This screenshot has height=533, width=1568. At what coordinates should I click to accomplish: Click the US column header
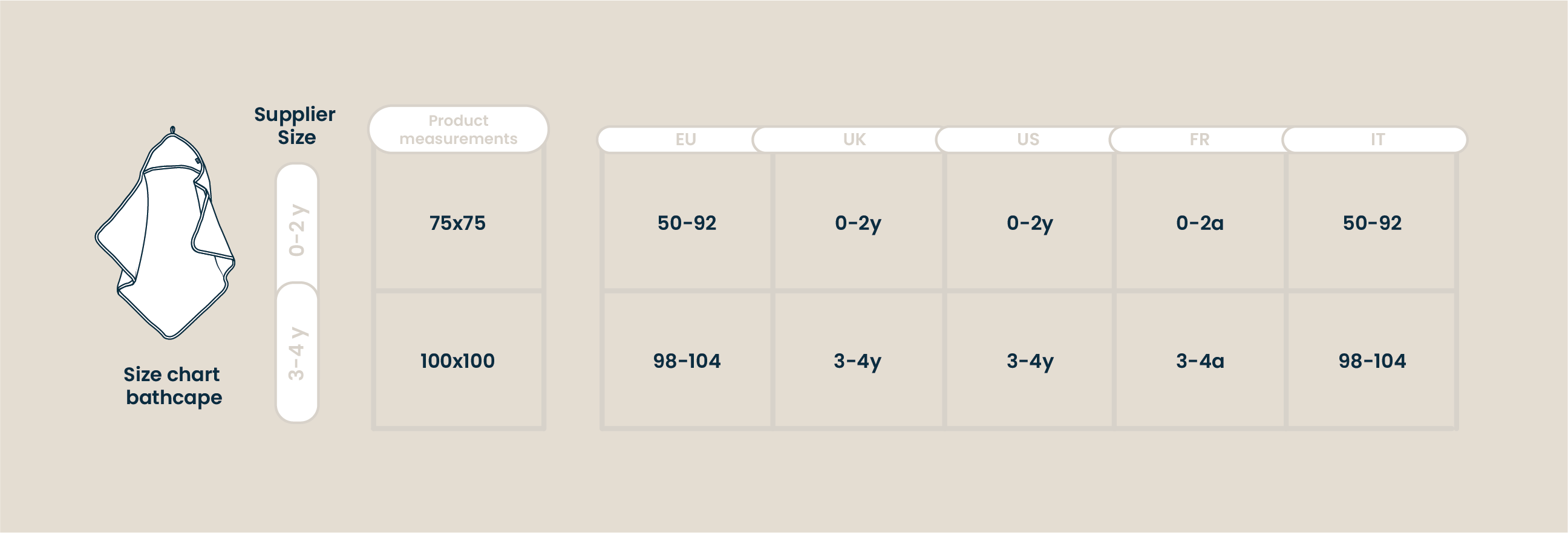point(1028,139)
